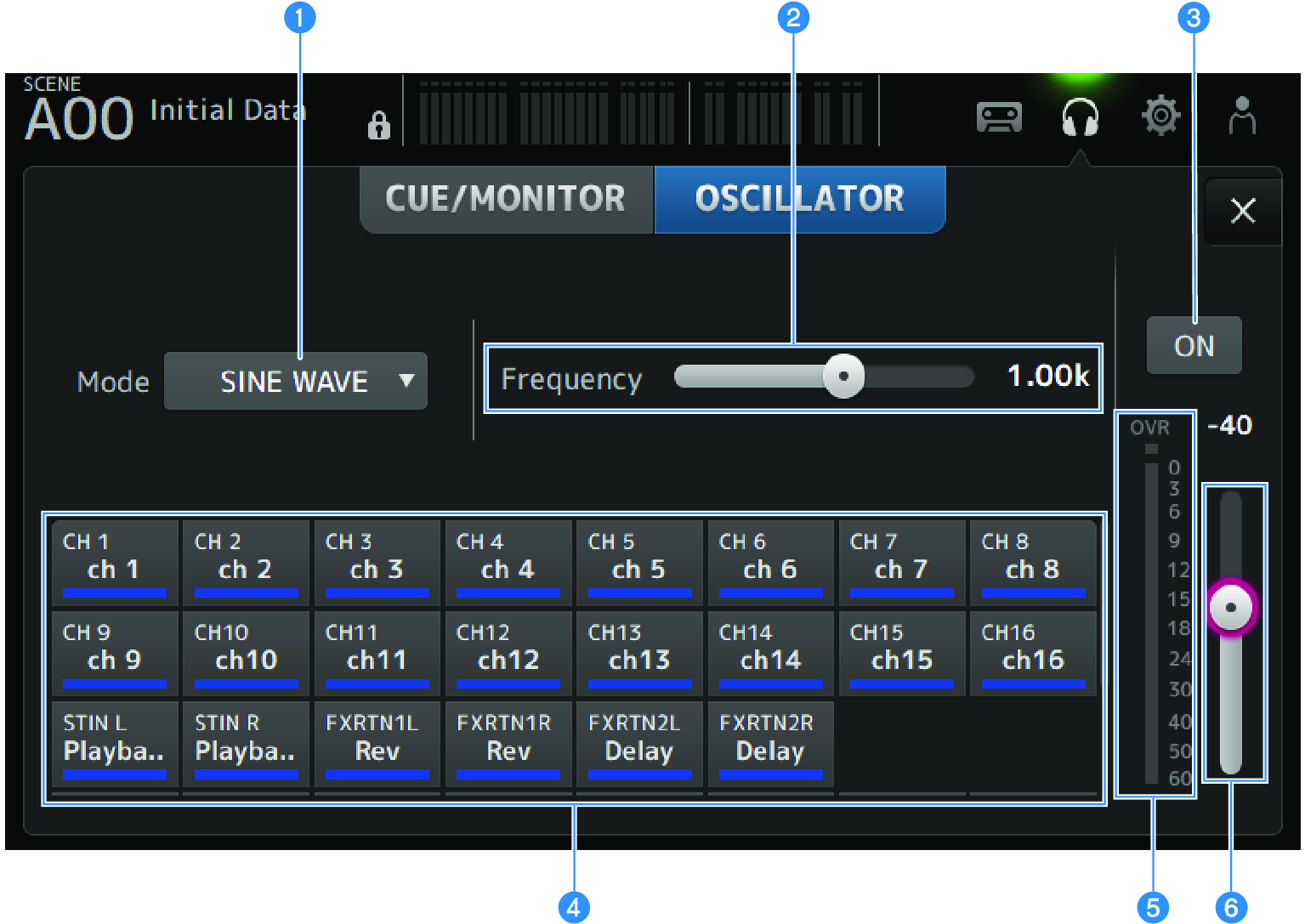The width and height of the screenshot is (1305, 924).
Task: Select the CH 9 channel button
Action: [x=115, y=653]
